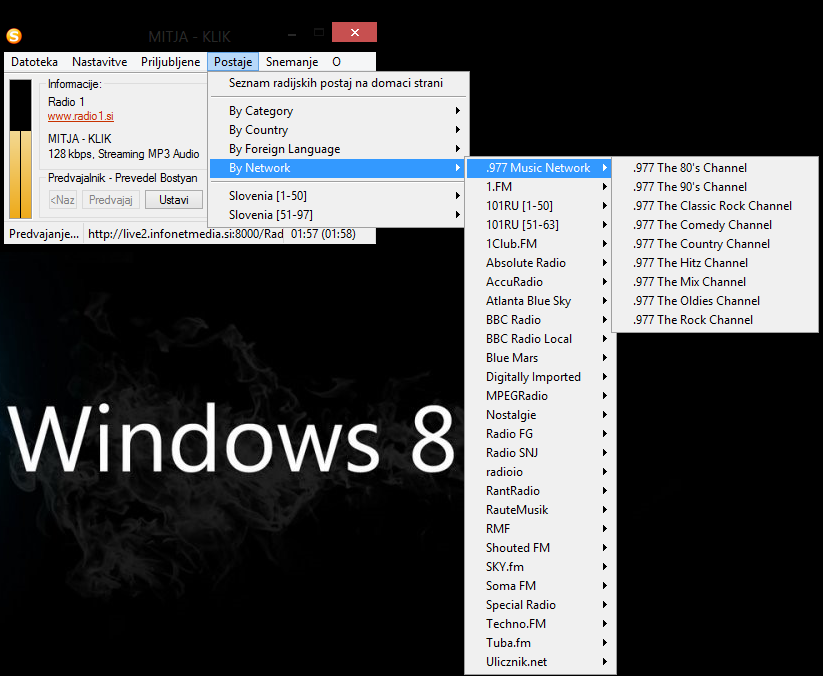Click the Ustavi (stop) button

[x=174, y=200]
